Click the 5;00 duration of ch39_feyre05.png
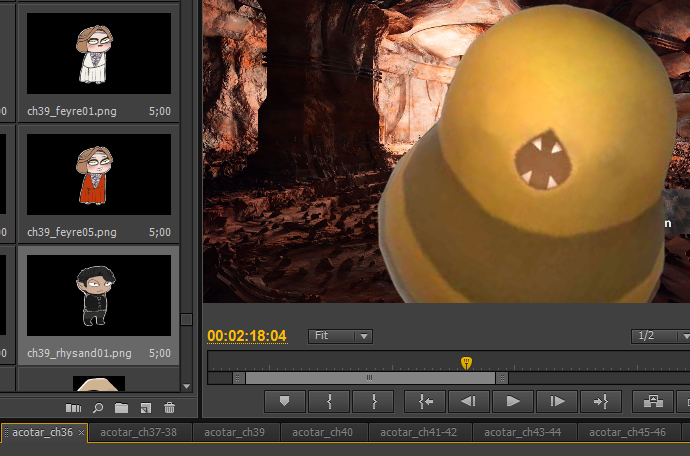This screenshot has height=456, width=690. click(x=160, y=232)
